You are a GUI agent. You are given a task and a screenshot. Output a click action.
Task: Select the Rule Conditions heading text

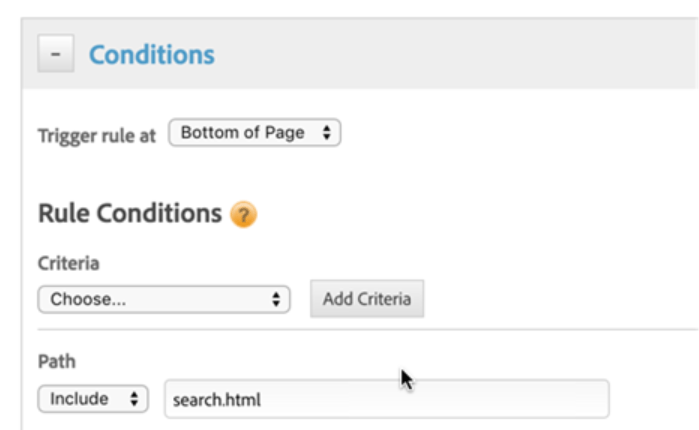click(129, 213)
